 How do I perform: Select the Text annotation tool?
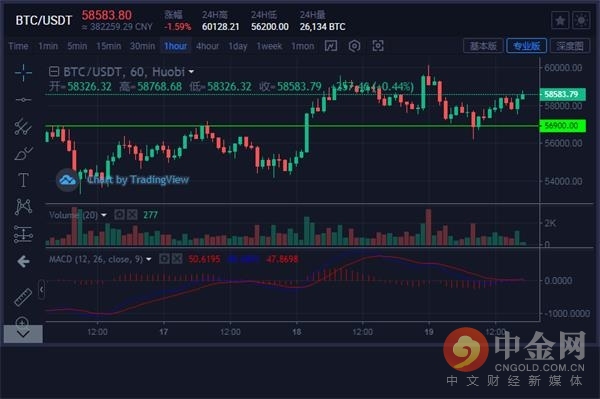(23, 180)
